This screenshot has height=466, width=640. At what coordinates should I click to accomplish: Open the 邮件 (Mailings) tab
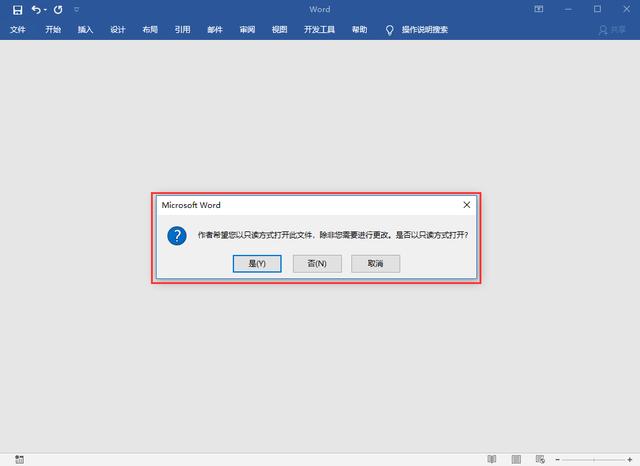pos(215,29)
